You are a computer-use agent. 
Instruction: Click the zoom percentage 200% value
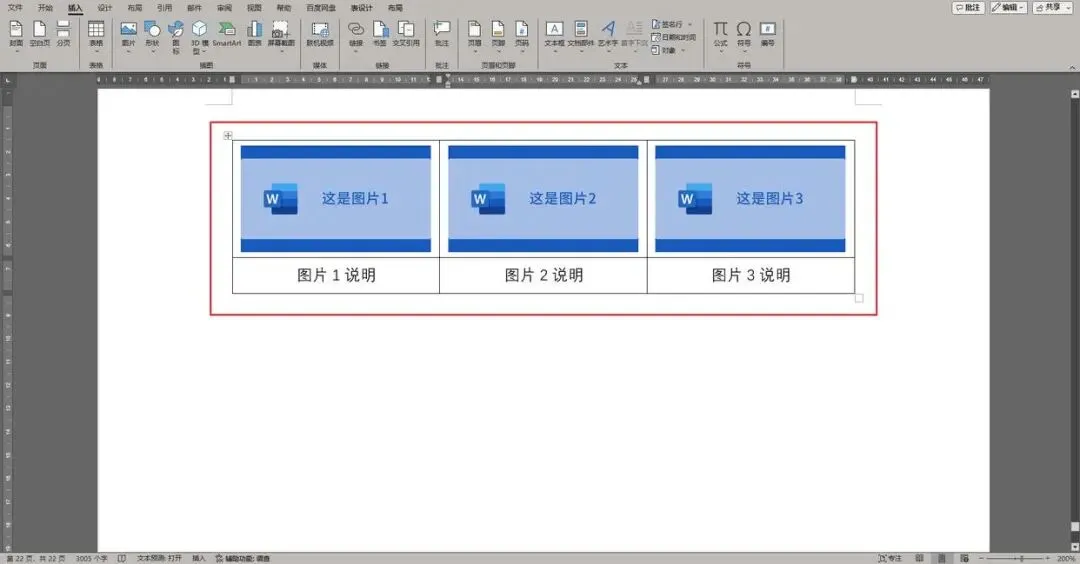(x=1066, y=558)
